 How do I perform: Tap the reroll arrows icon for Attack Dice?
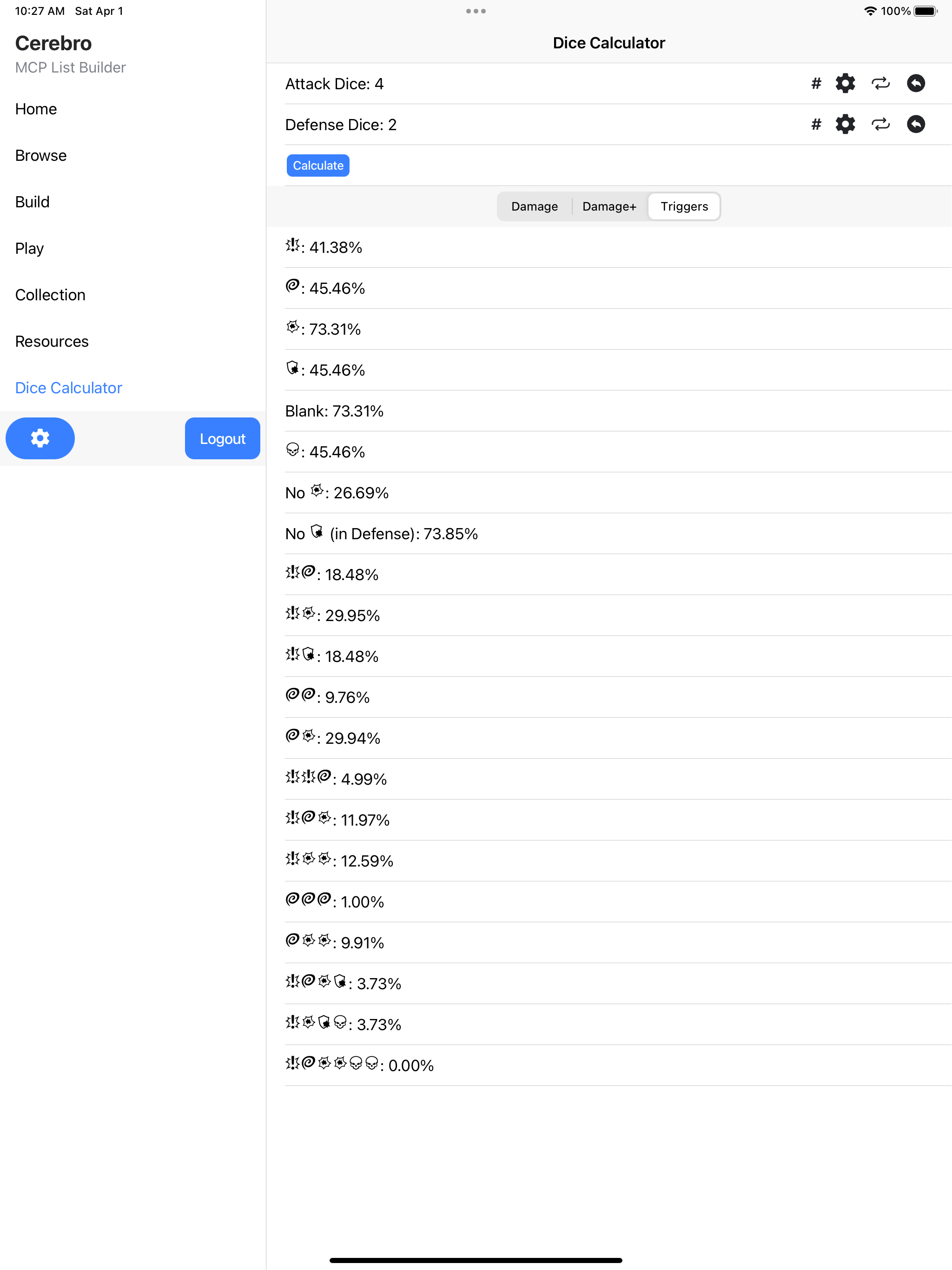[881, 84]
